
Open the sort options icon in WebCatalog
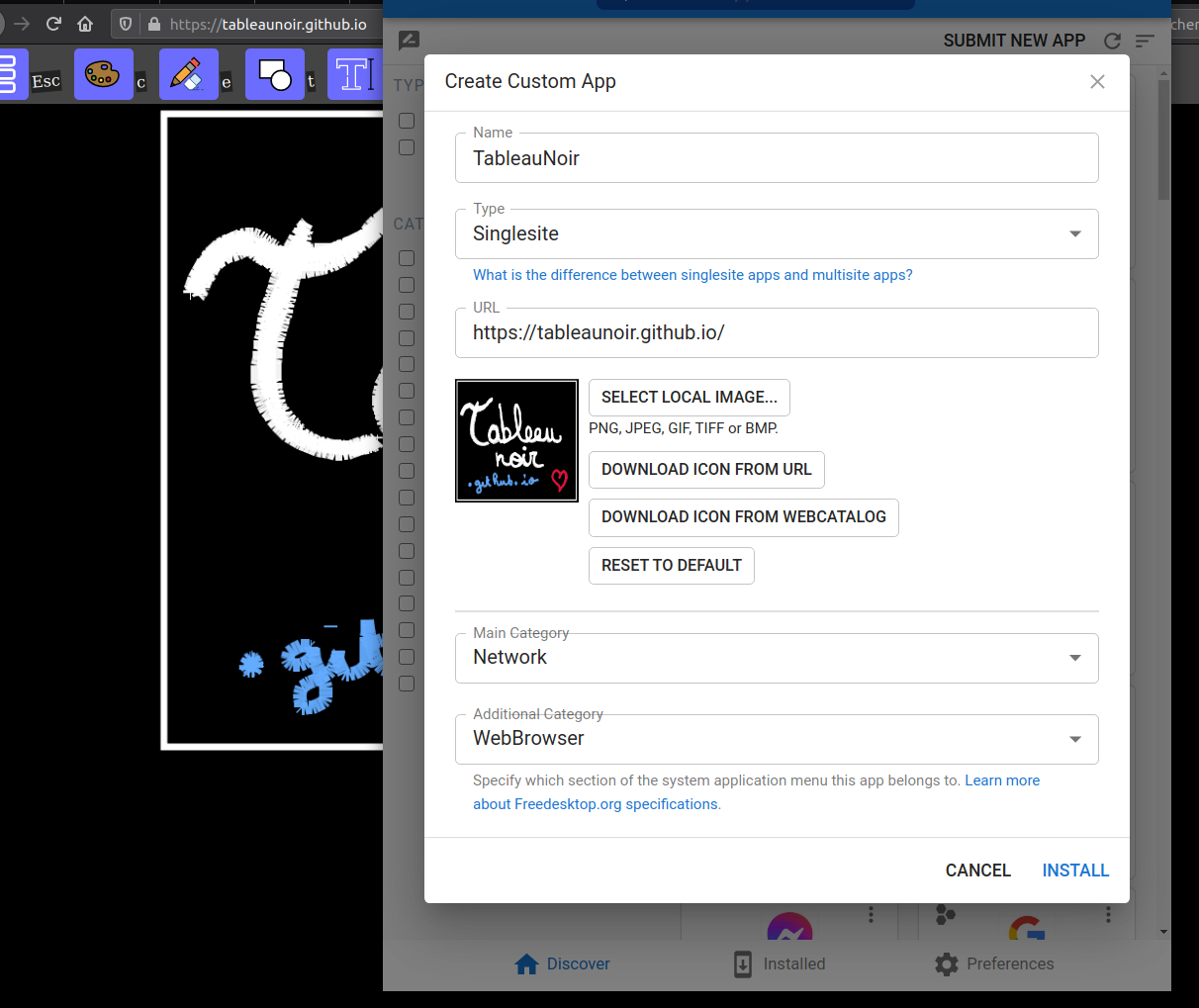coord(1145,41)
